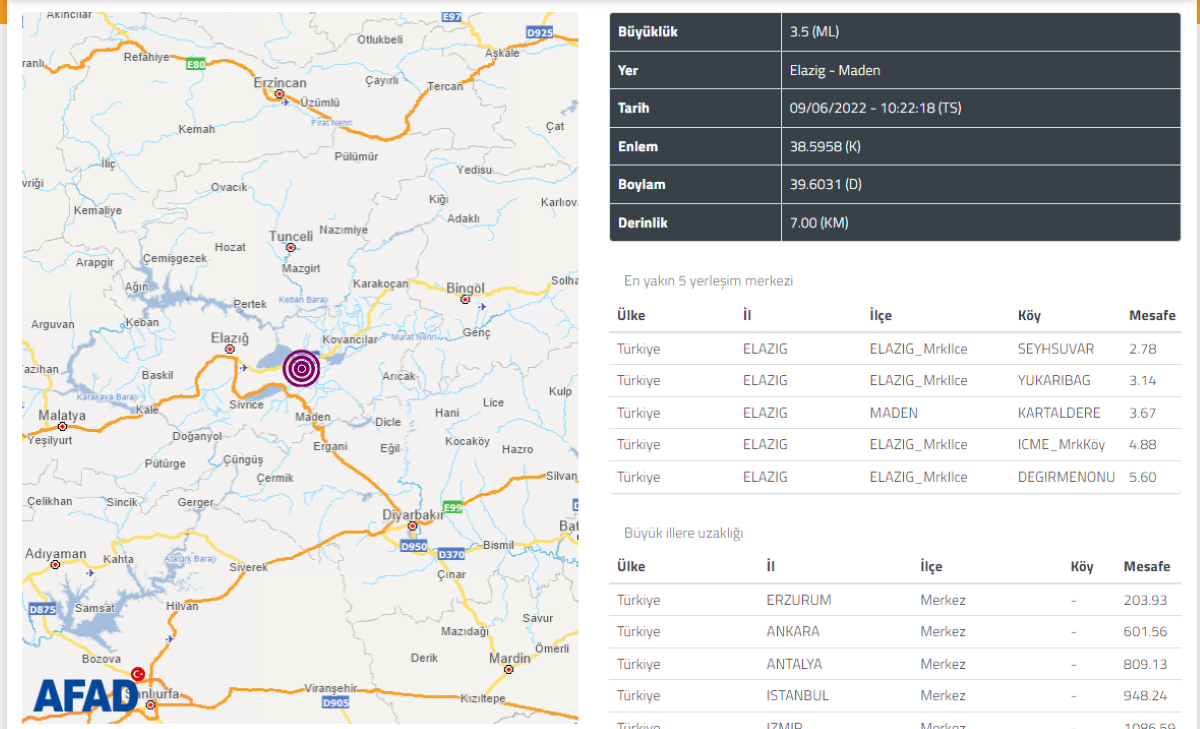The image size is (1200, 729).
Task: Click the Mesafe header in nearest settlements table
Action: (1152, 315)
